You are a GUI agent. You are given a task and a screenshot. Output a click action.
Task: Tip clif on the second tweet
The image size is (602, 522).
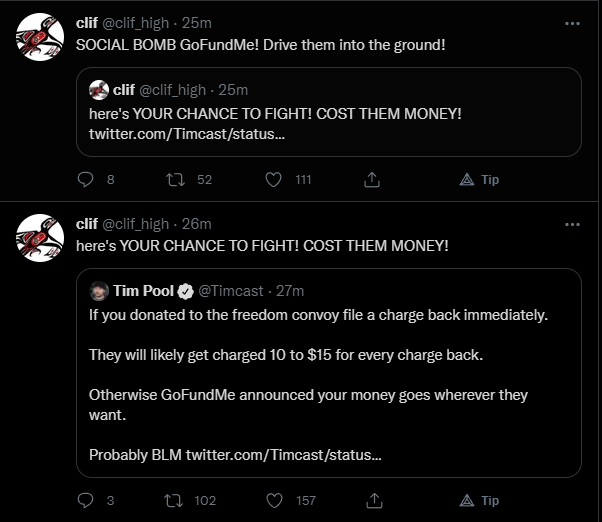pos(479,500)
